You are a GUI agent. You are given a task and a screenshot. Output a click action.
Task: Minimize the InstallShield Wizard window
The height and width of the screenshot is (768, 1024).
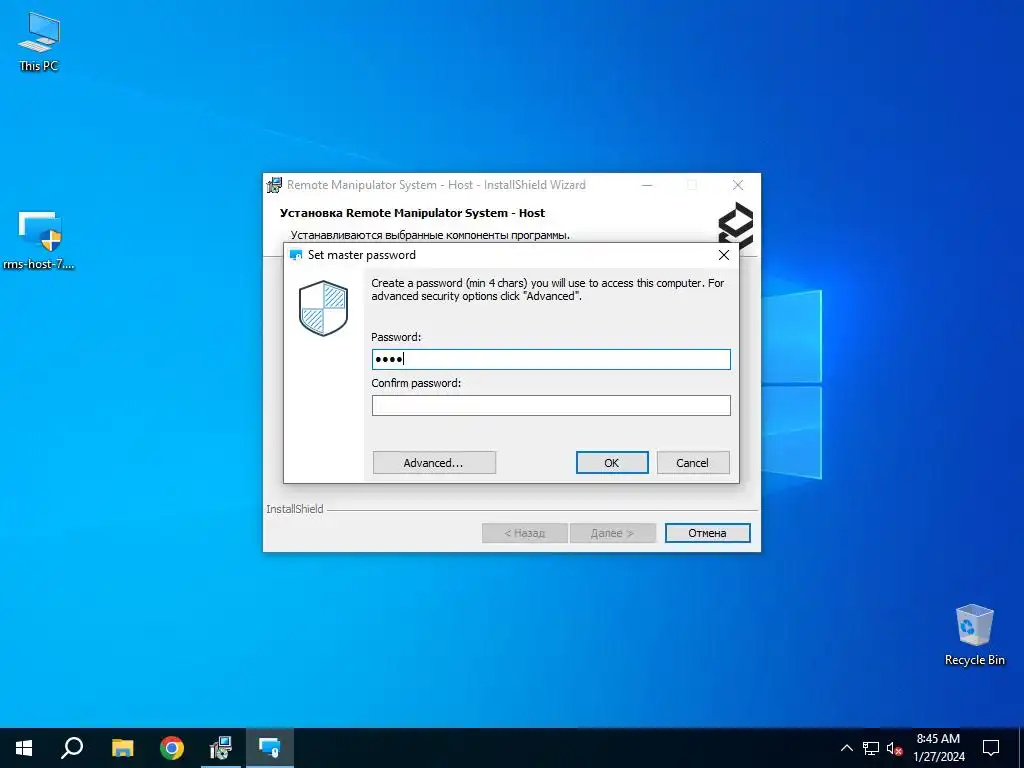point(647,185)
